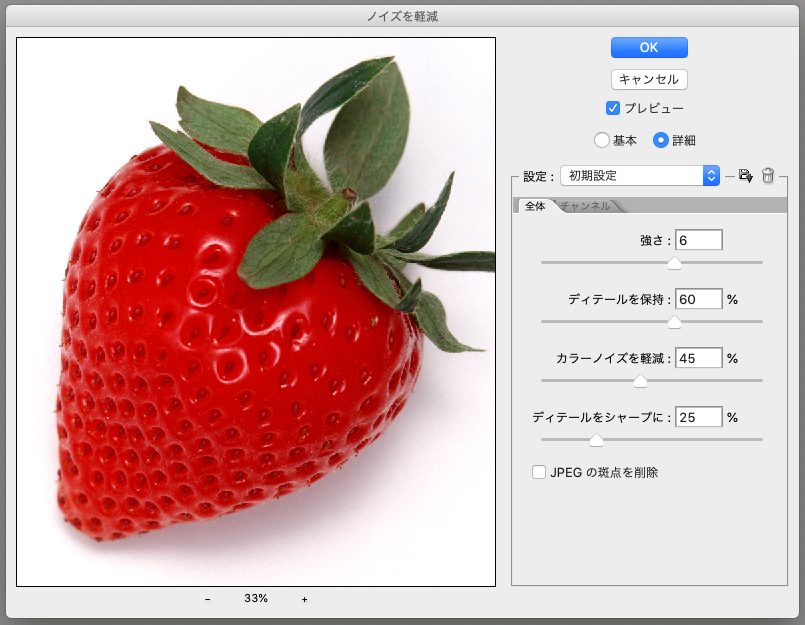Click the ディテールをシャープに slider handle

point(596,440)
